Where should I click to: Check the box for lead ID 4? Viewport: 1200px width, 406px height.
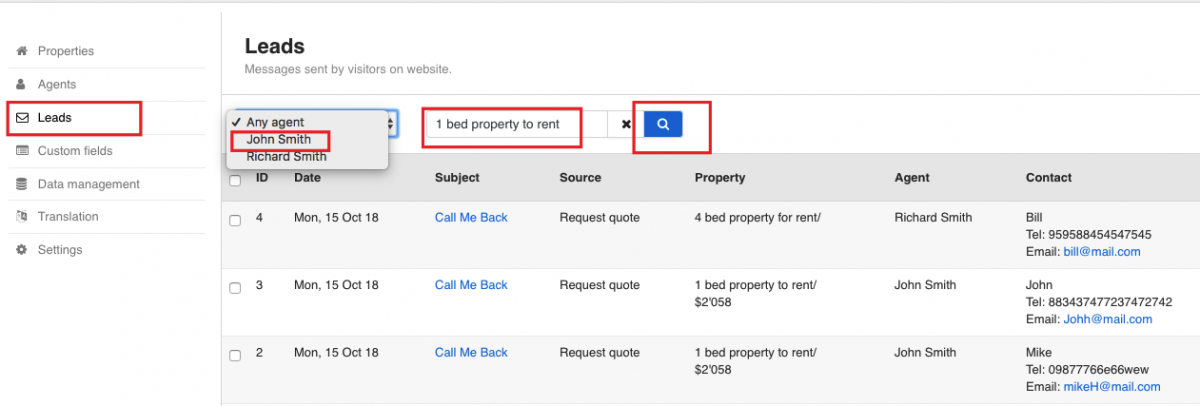235,221
